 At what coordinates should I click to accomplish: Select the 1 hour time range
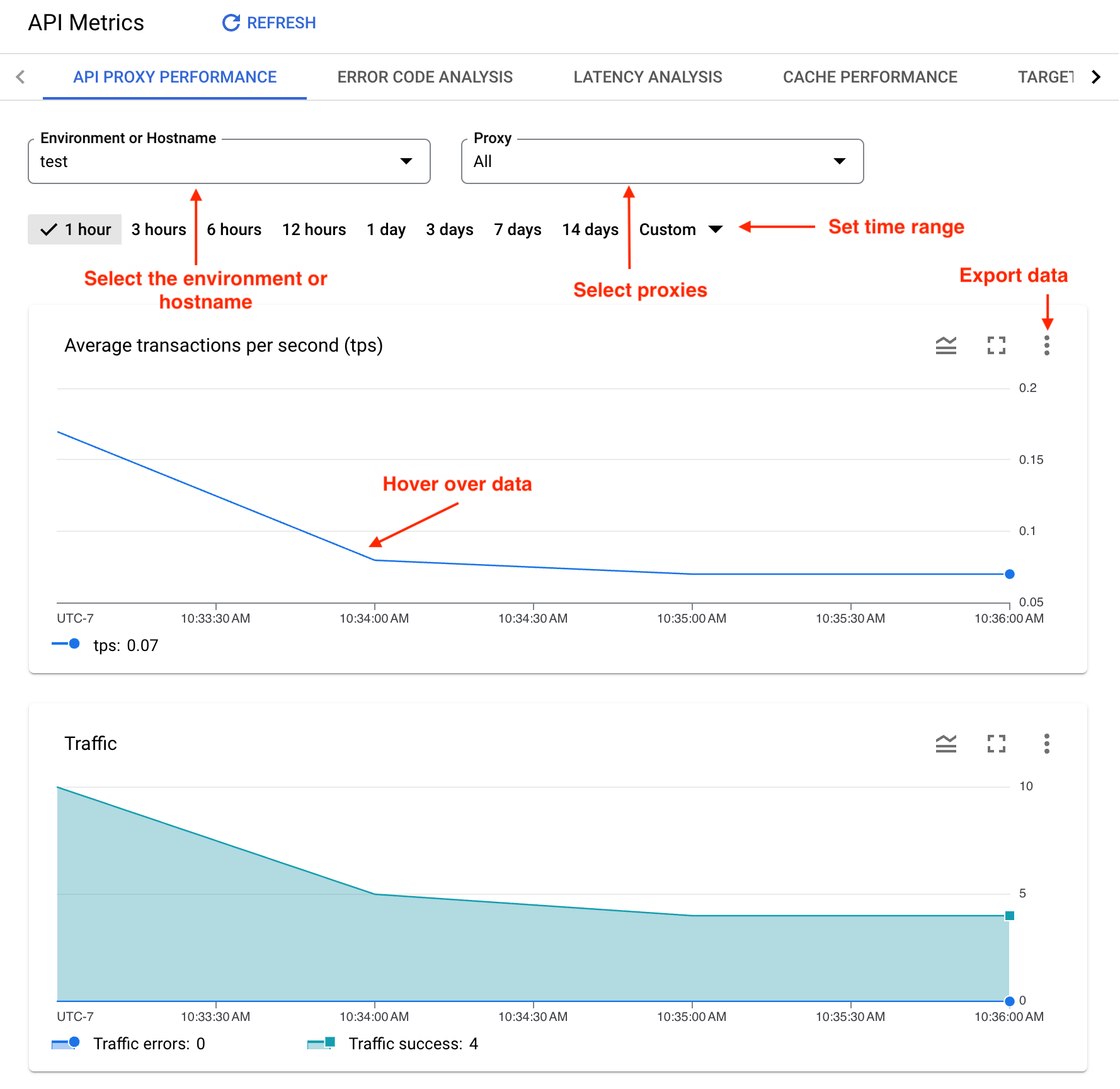coord(74,229)
